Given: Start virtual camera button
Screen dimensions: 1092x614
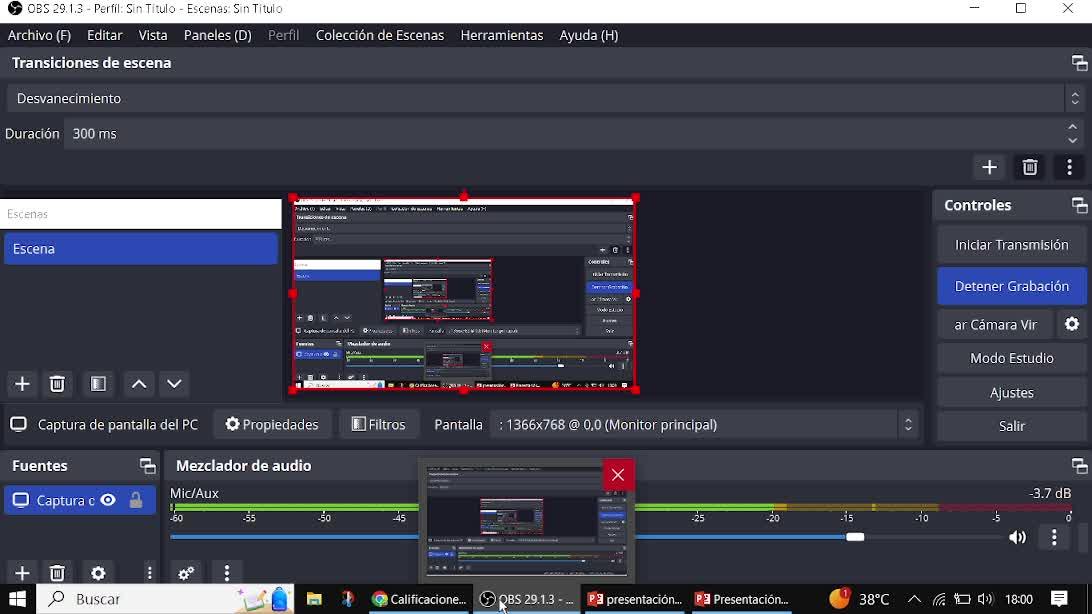Looking at the screenshot, I should (995, 324).
